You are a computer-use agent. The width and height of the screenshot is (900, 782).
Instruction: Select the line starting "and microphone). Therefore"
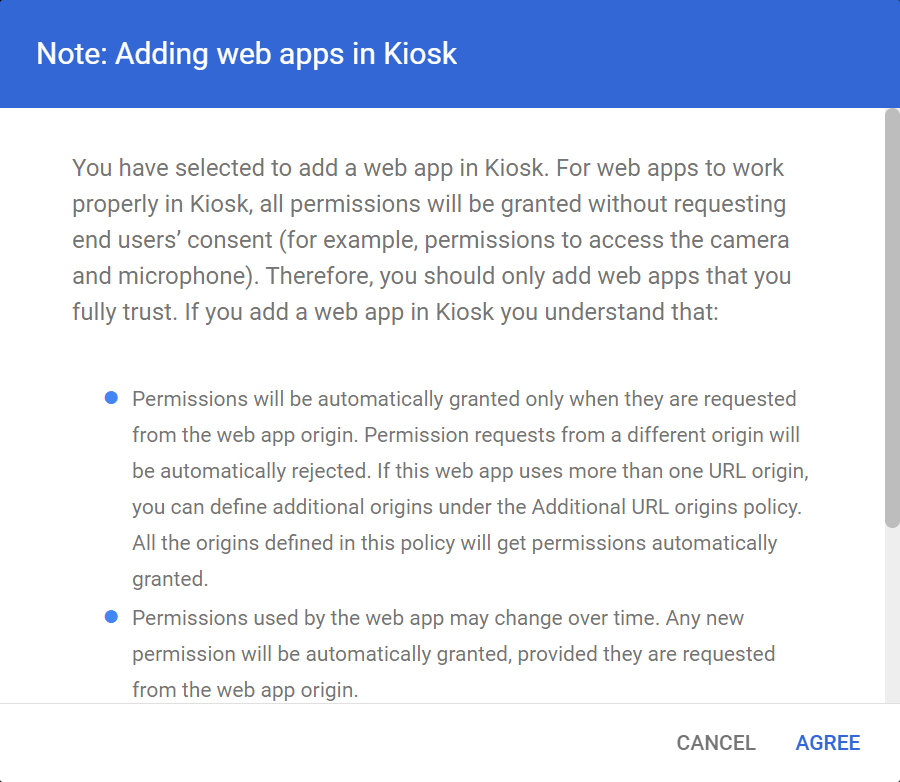[432, 276]
